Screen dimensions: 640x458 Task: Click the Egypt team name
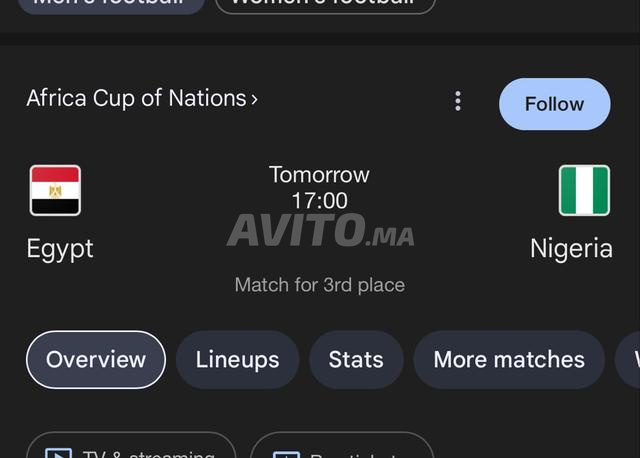(x=60, y=248)
